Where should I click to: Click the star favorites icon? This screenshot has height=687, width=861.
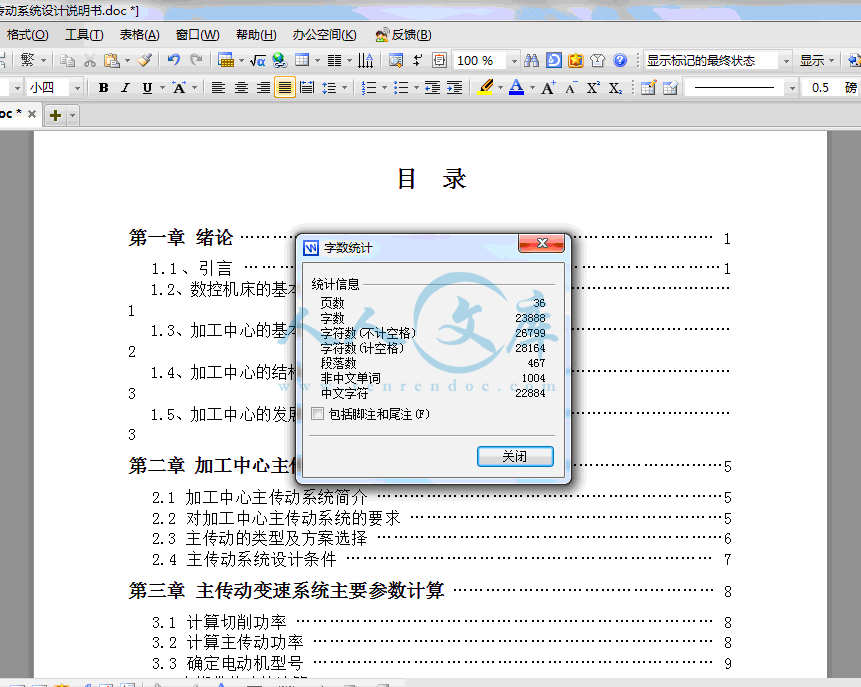(575, 60)
